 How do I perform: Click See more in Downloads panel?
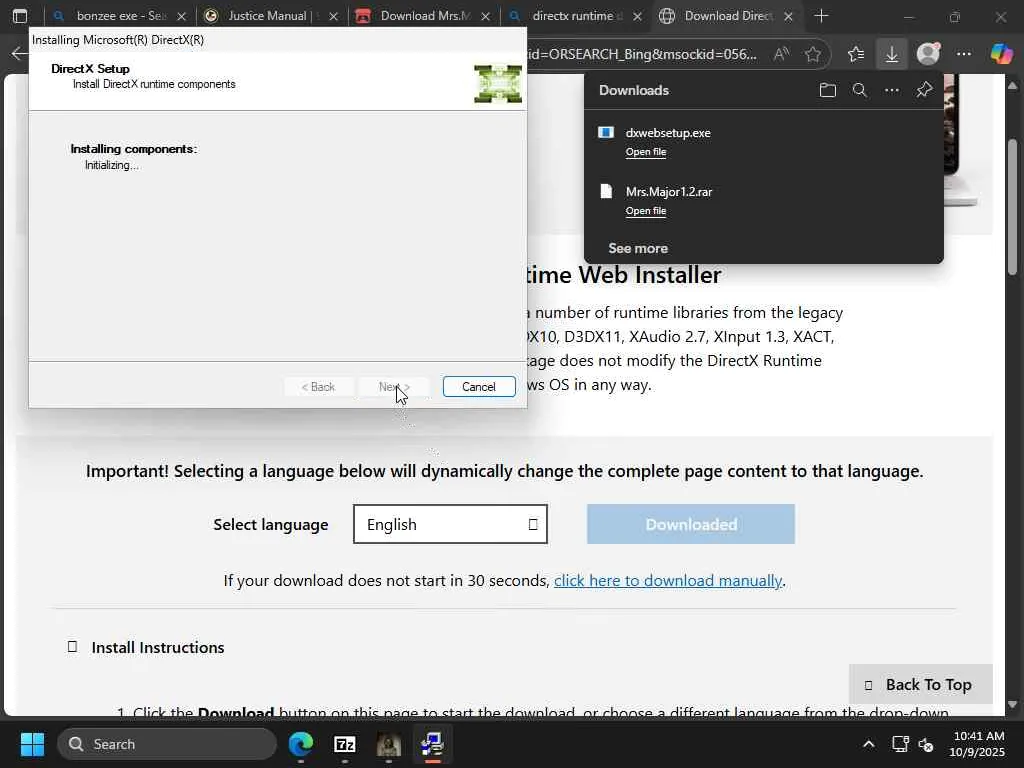pyautogui.click(x=637, y=248)
